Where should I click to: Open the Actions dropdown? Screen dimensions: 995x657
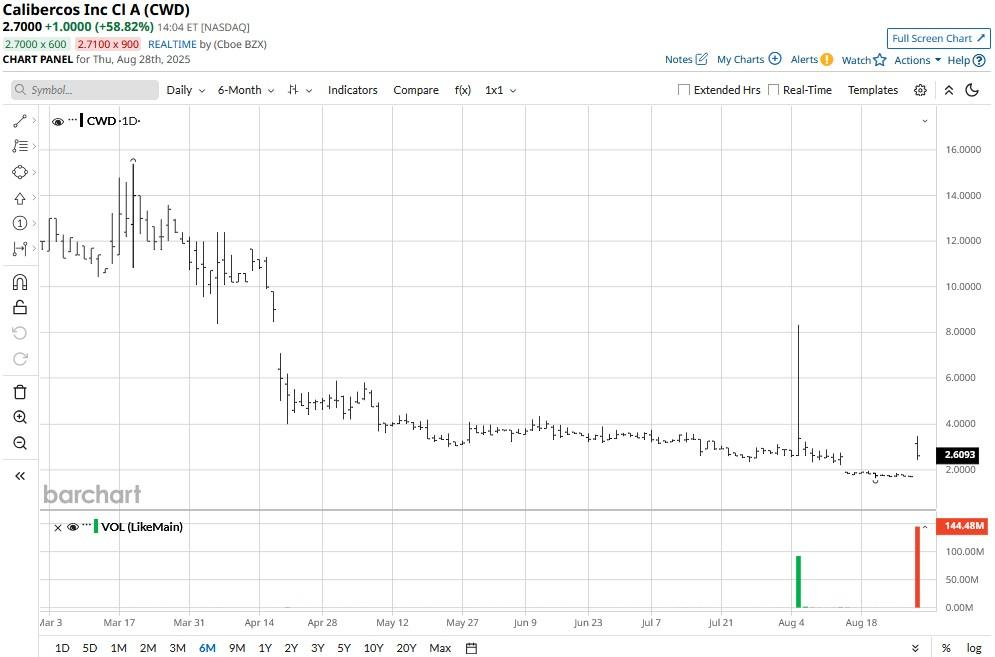click(917, 60)
